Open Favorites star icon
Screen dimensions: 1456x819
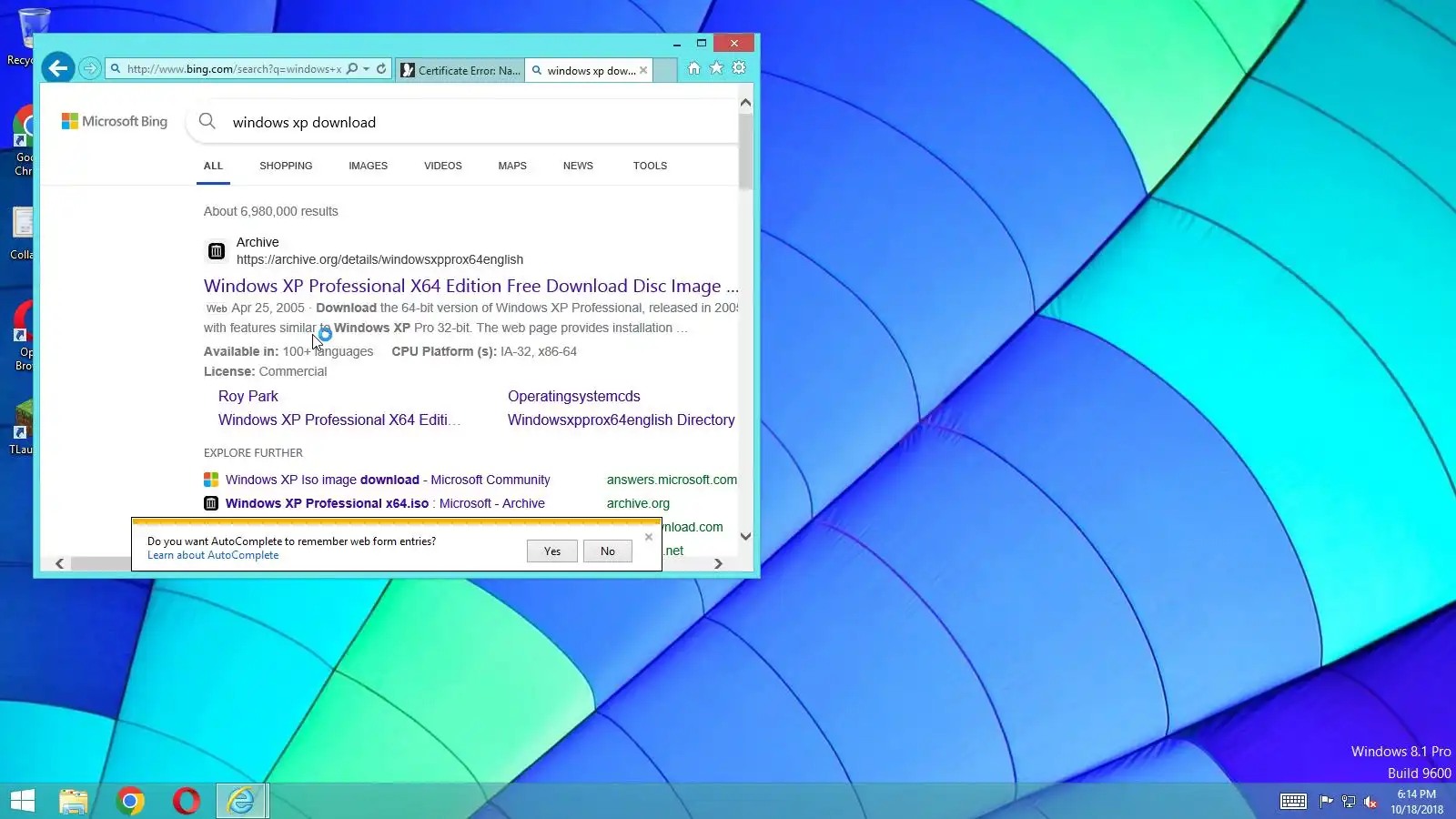pos(716,68)
